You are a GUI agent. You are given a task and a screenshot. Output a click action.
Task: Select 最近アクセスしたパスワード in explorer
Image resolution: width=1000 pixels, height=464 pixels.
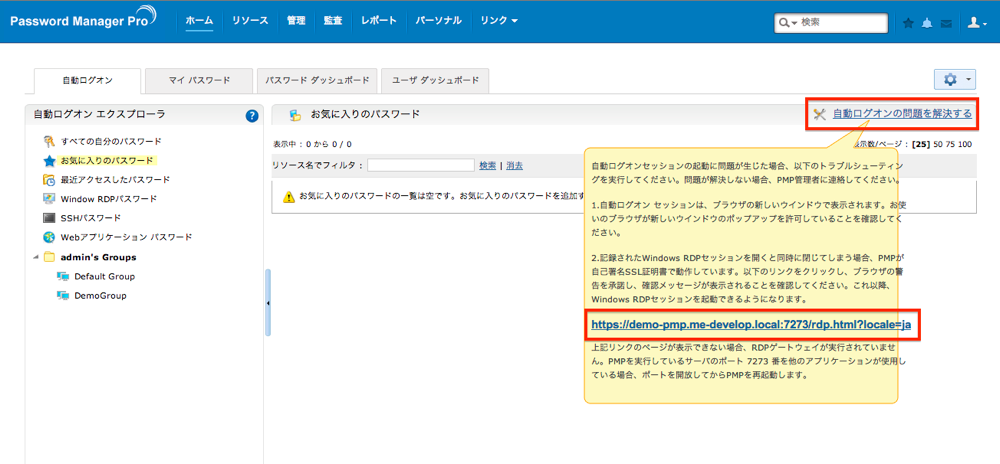tap(115, 180)
